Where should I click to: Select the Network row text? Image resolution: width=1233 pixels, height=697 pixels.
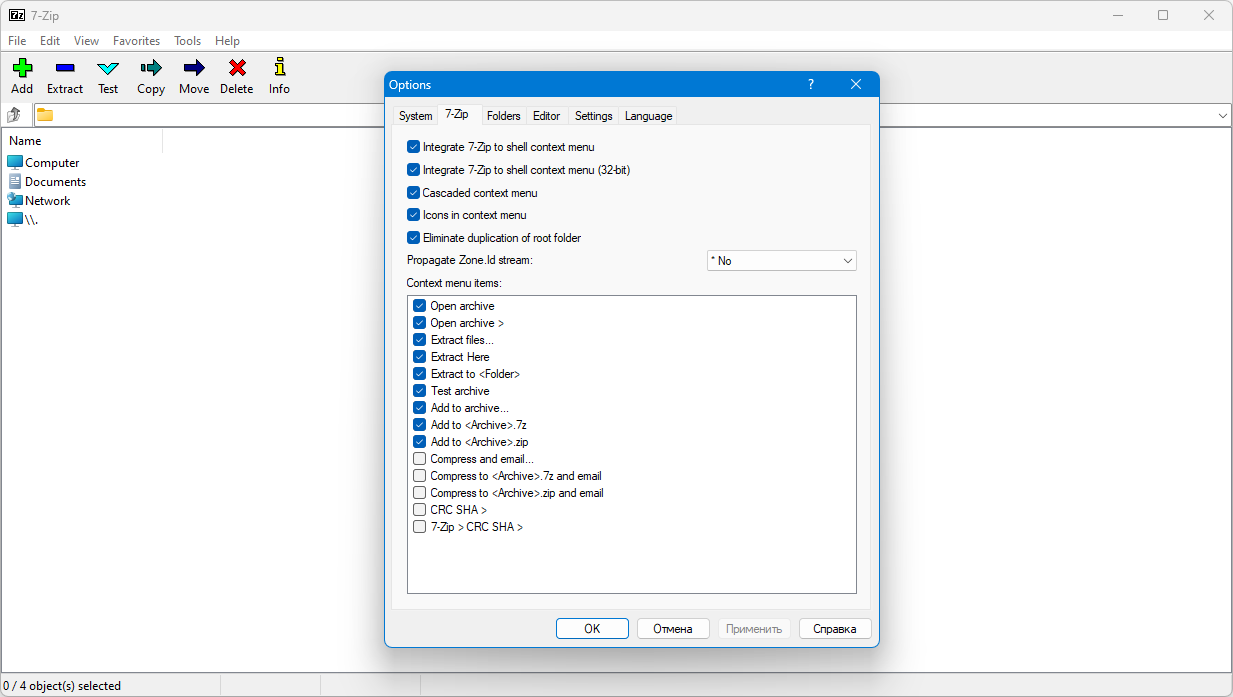(48, 201)
